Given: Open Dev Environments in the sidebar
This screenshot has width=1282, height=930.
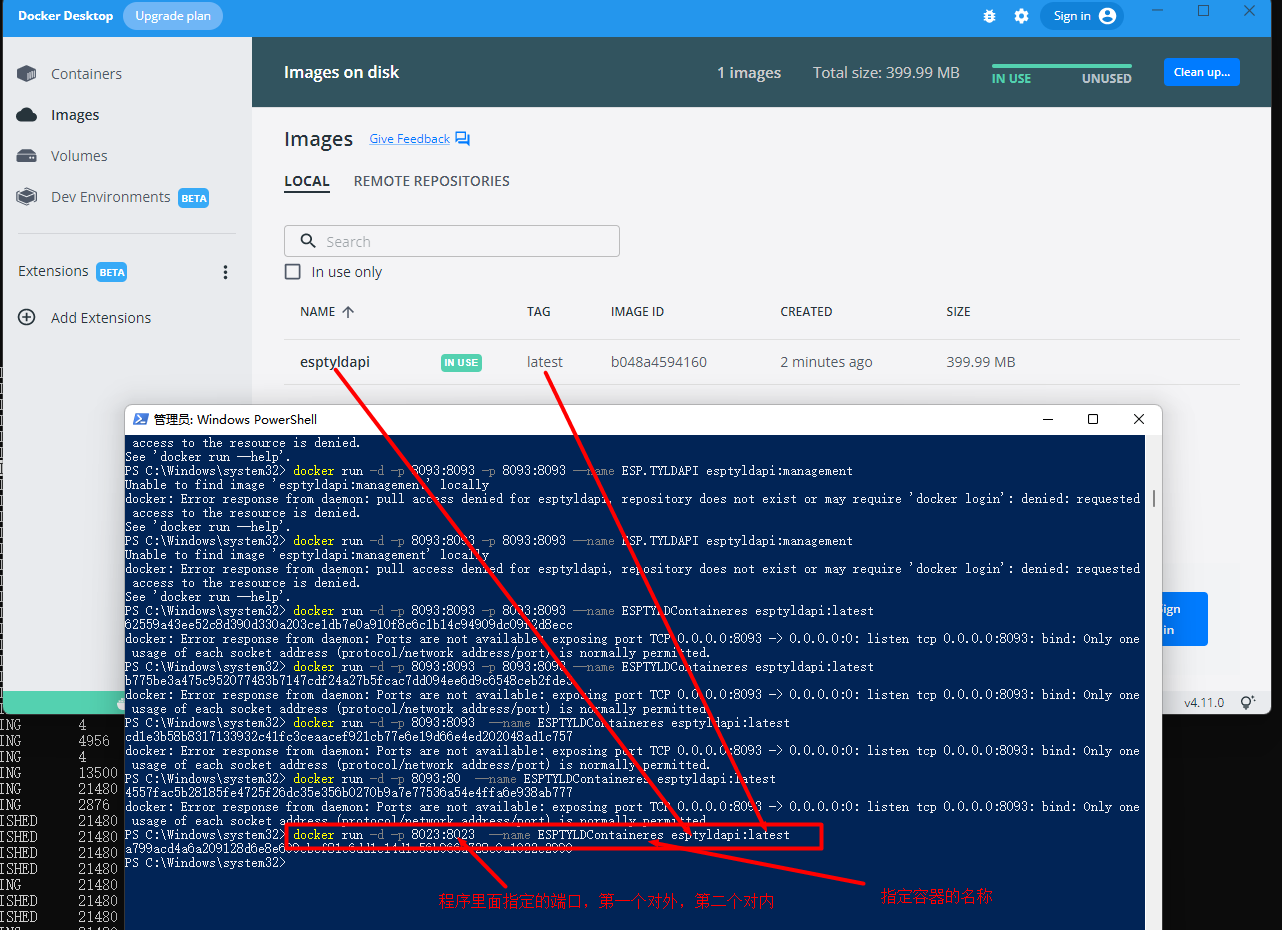Looking at the screenshot, I should [x=111, y=197].
